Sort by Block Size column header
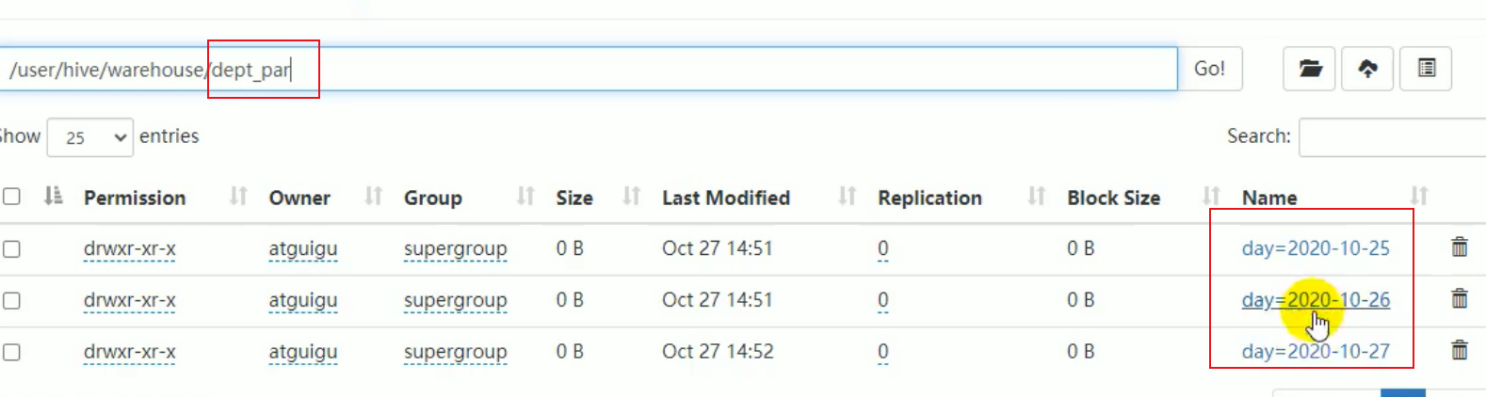Screen dimensions: 1486x397 (1113, 198)
